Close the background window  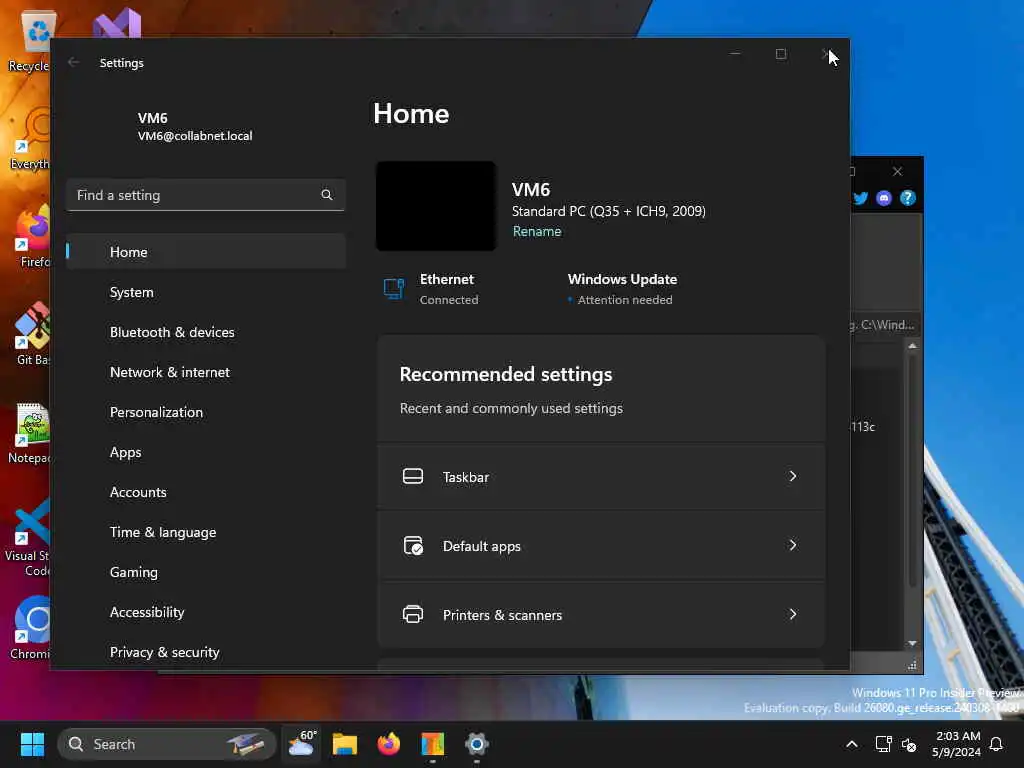coord(897,171)
